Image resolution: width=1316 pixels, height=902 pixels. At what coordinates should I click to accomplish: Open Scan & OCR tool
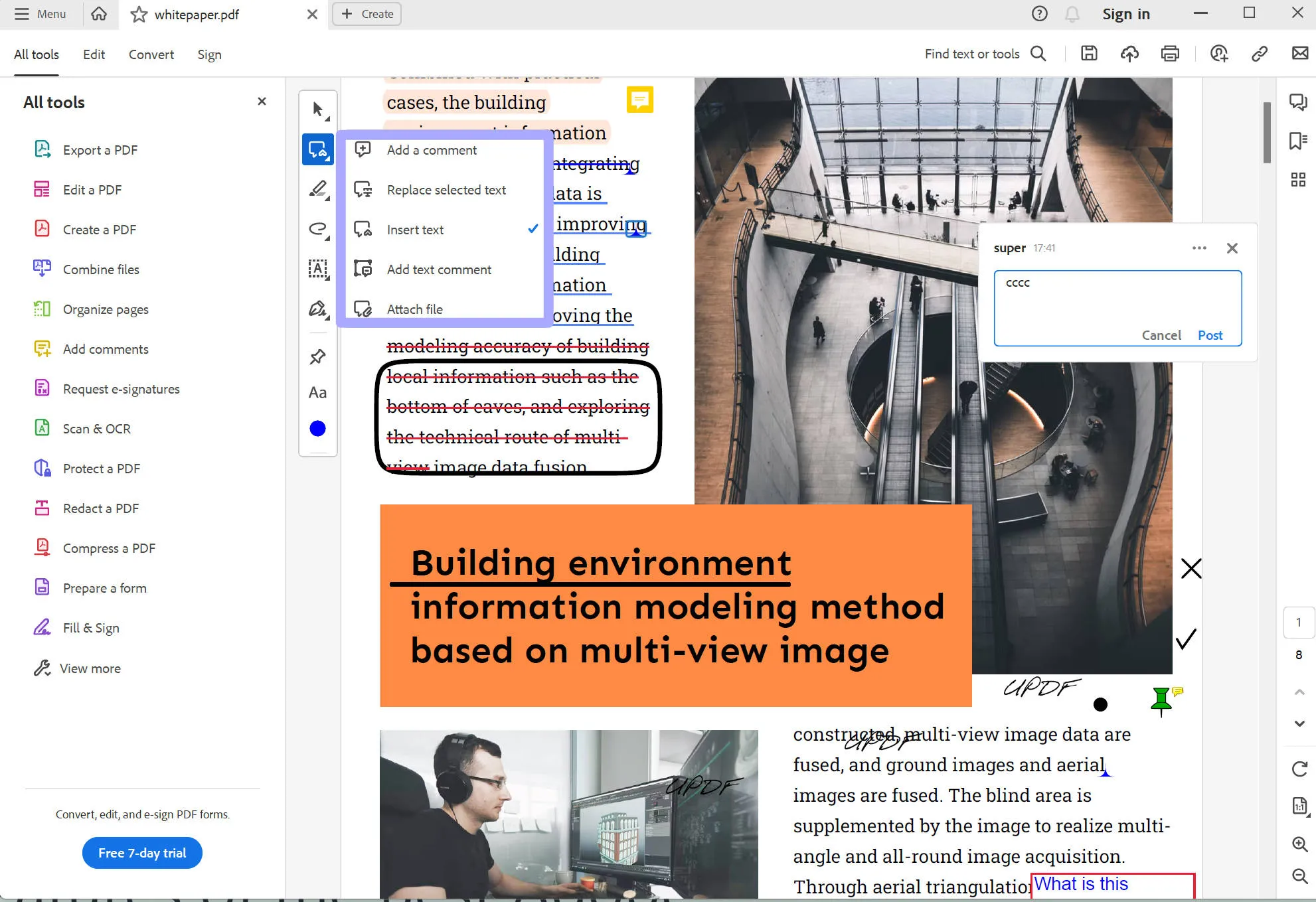tap(82, 429)
